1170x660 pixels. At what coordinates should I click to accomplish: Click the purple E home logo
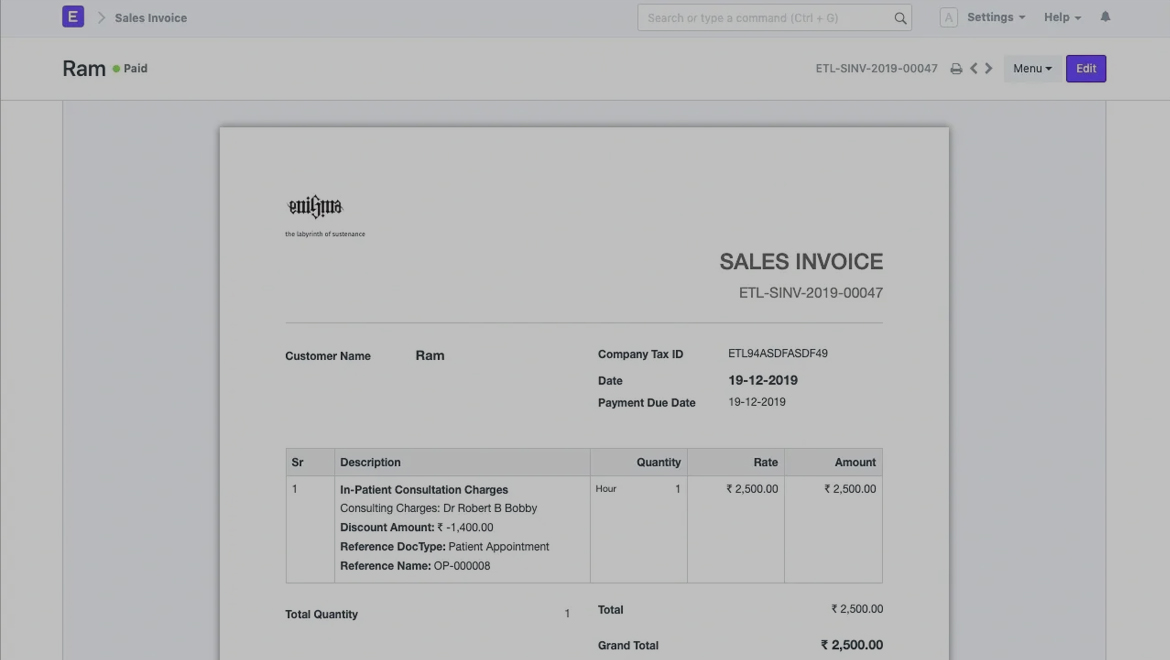pos(73,17)
